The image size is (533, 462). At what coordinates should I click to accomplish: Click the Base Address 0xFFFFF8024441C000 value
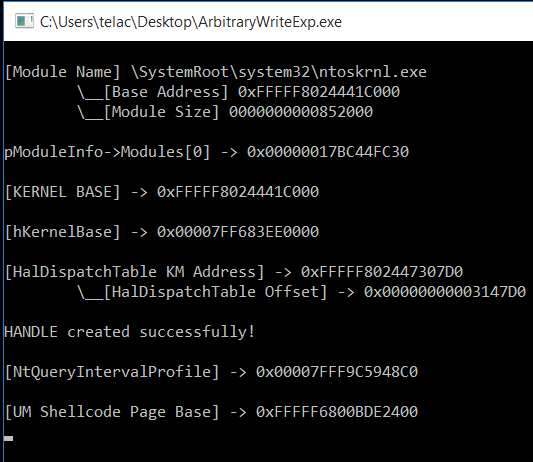[x=319, y=92]
